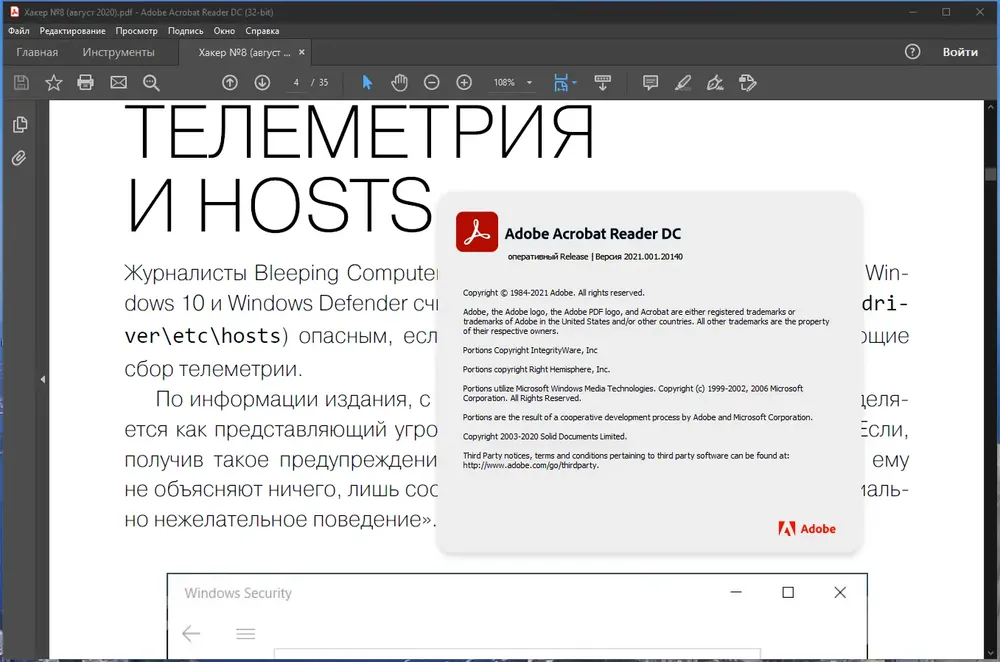1000x662 pixels.
Task: Send file by email envelope icon
Action: click(119, 82)
